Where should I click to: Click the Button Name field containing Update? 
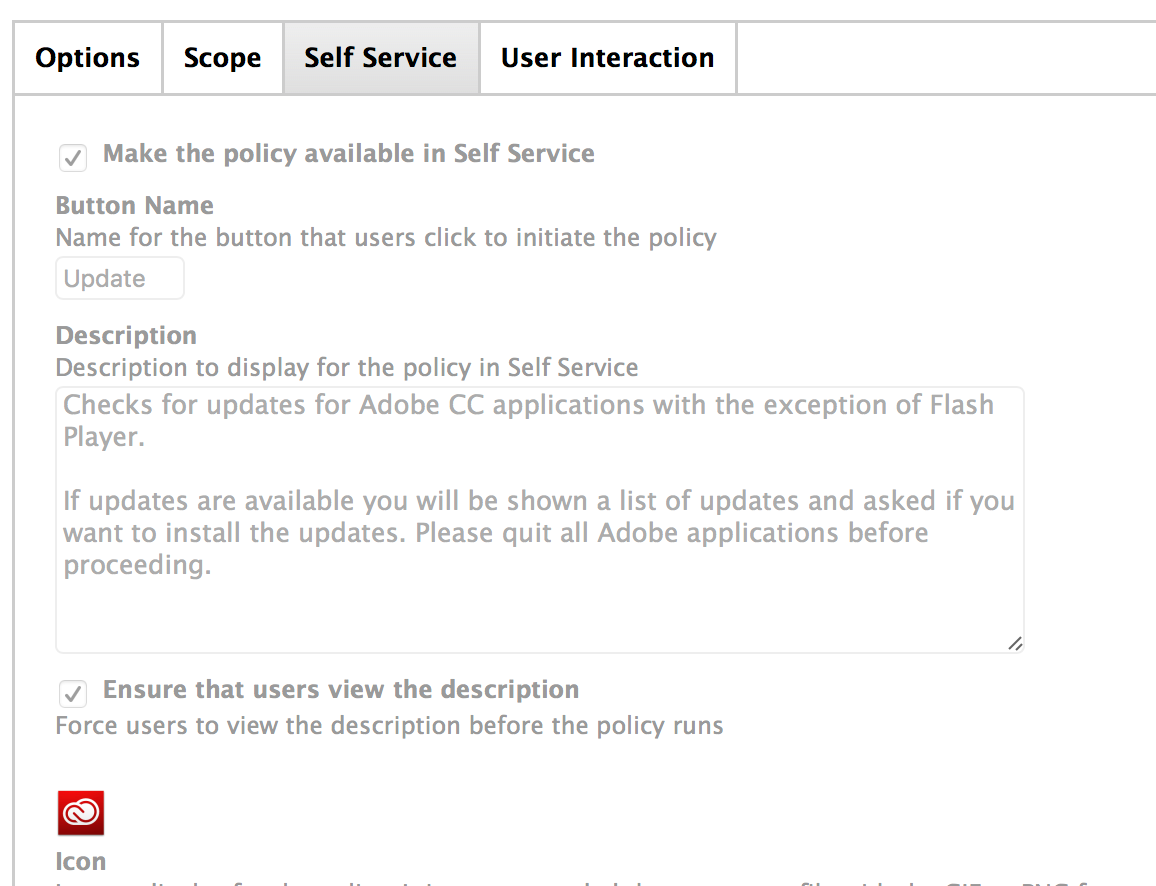119,279
